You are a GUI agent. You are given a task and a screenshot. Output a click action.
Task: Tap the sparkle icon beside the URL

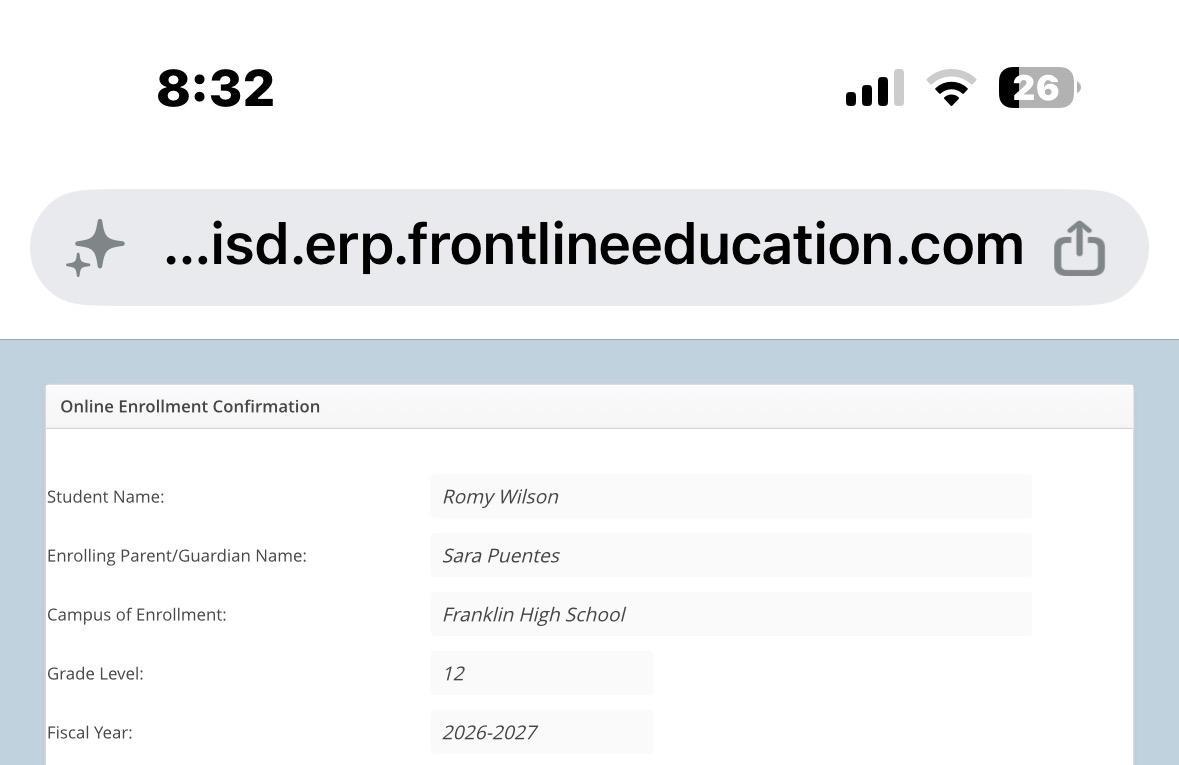(x=95, y=247)
